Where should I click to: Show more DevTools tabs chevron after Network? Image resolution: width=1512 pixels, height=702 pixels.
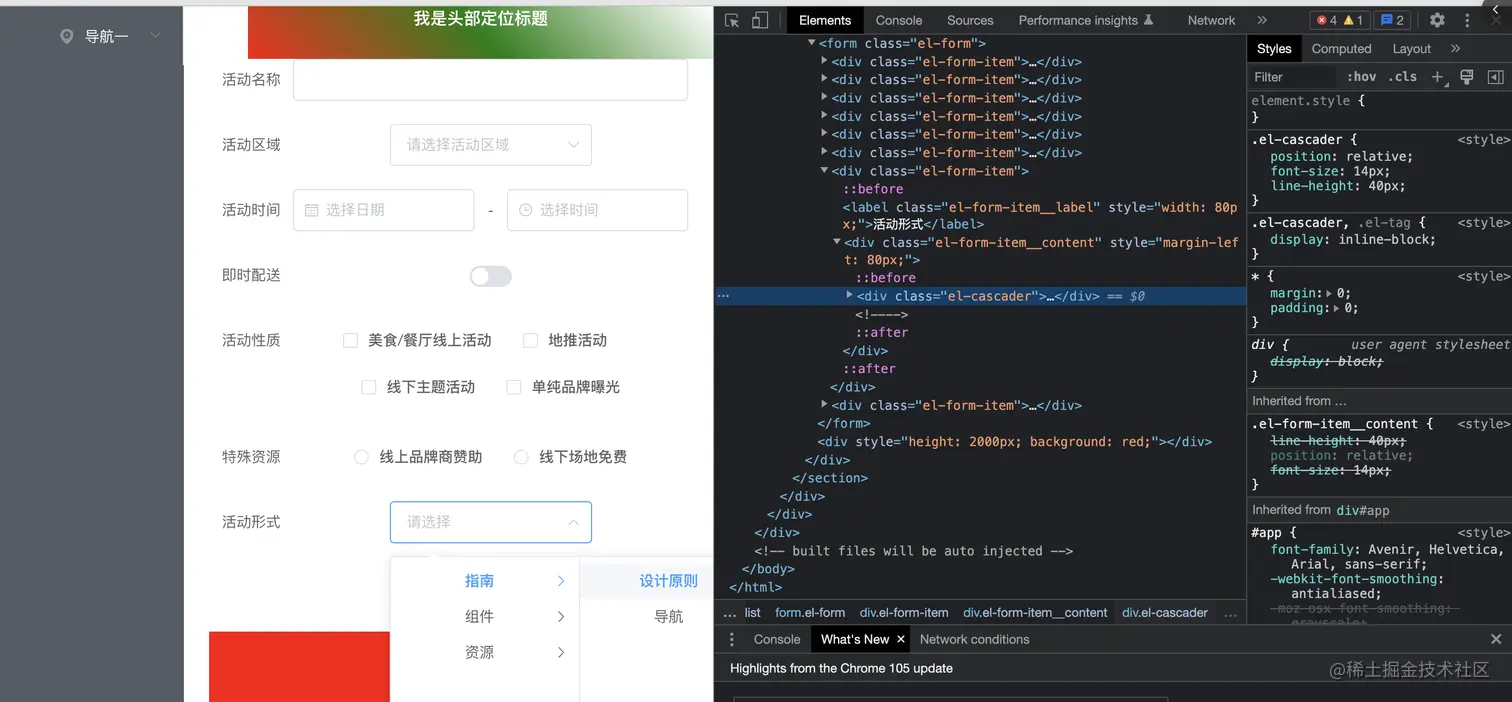click(1262, 20)
